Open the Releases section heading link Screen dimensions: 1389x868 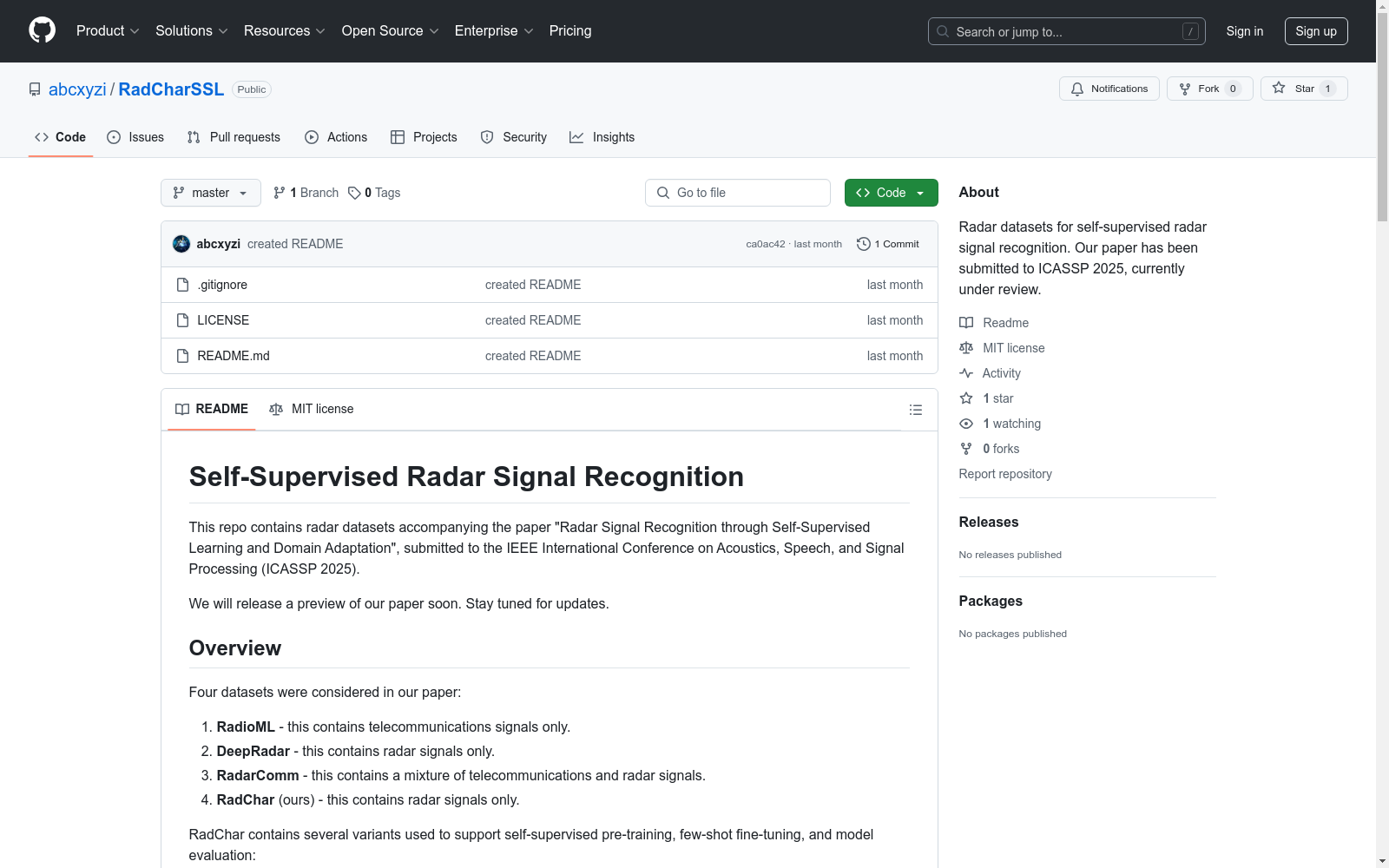(989, 522)
